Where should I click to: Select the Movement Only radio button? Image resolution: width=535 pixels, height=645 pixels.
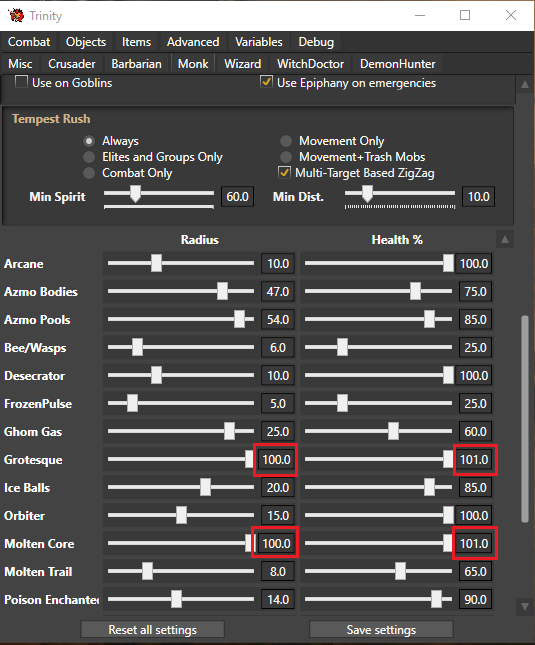click(286, 141)
